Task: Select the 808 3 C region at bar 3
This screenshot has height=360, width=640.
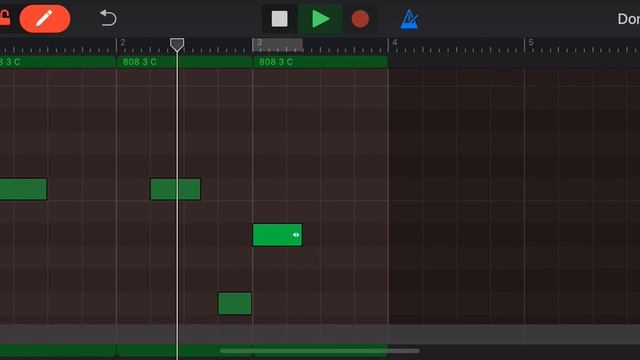Action: pos(320,62)
